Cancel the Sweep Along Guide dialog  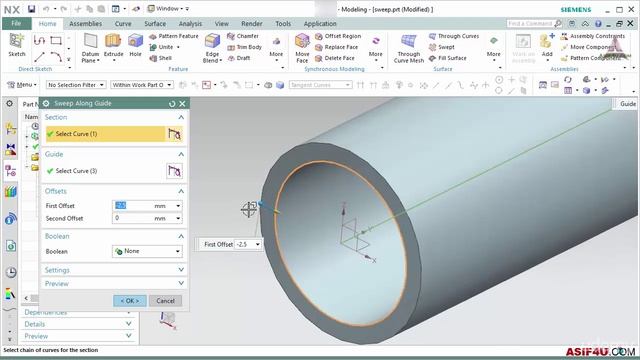165,301
